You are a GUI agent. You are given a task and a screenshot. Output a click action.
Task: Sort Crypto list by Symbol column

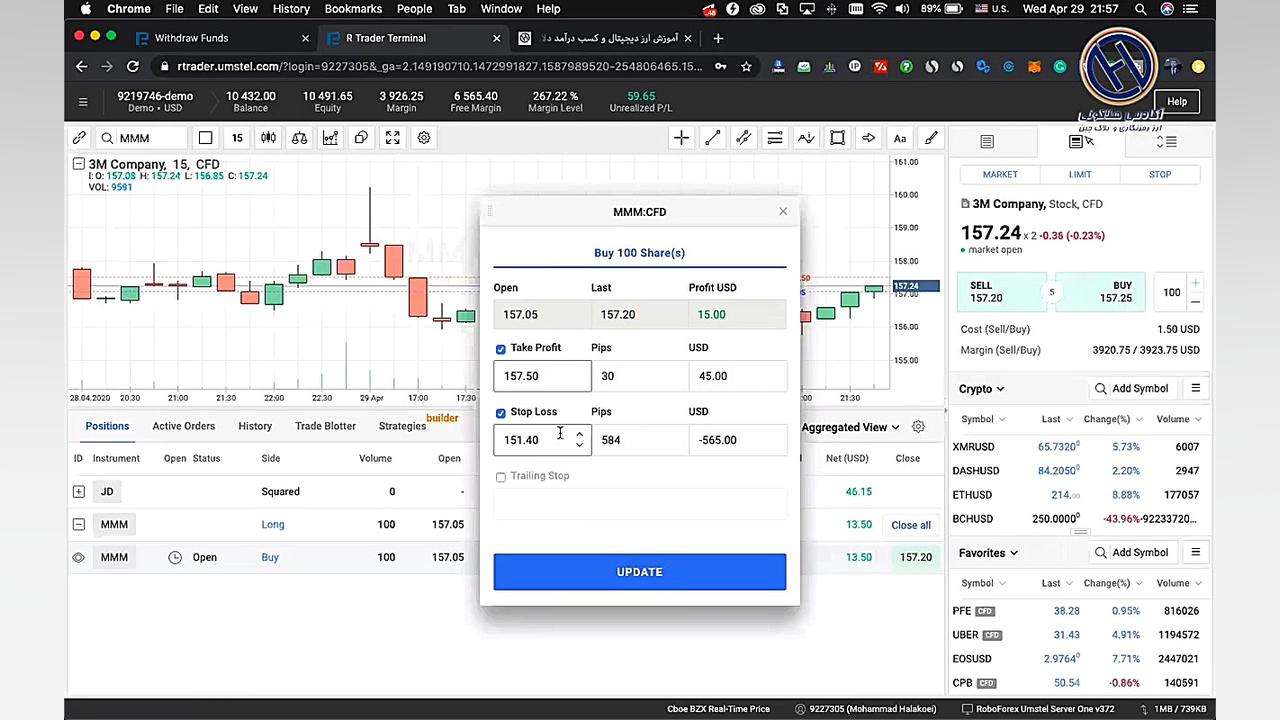pos(983,419)
